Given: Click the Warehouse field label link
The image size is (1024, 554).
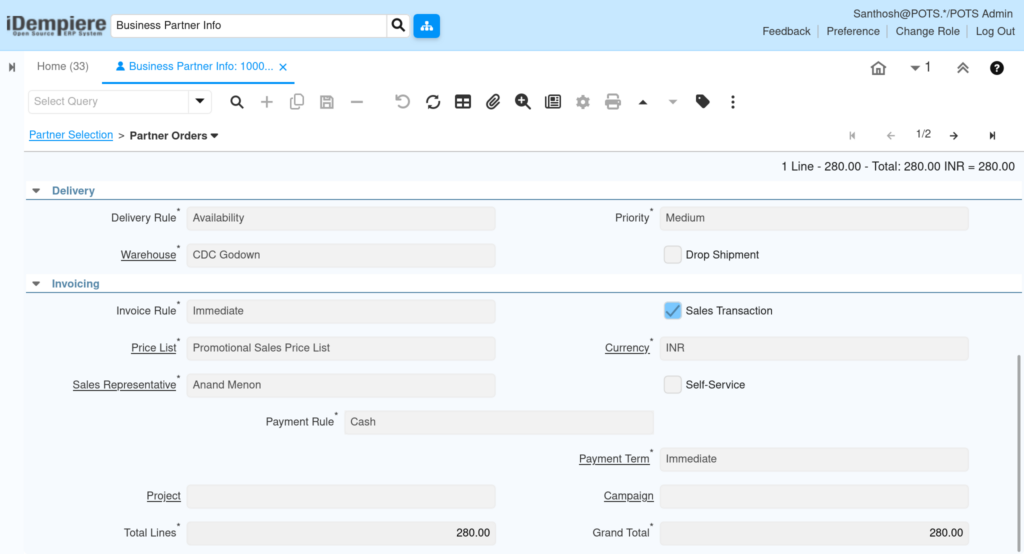Looking at the screenshot, I should tap(148, 255).
